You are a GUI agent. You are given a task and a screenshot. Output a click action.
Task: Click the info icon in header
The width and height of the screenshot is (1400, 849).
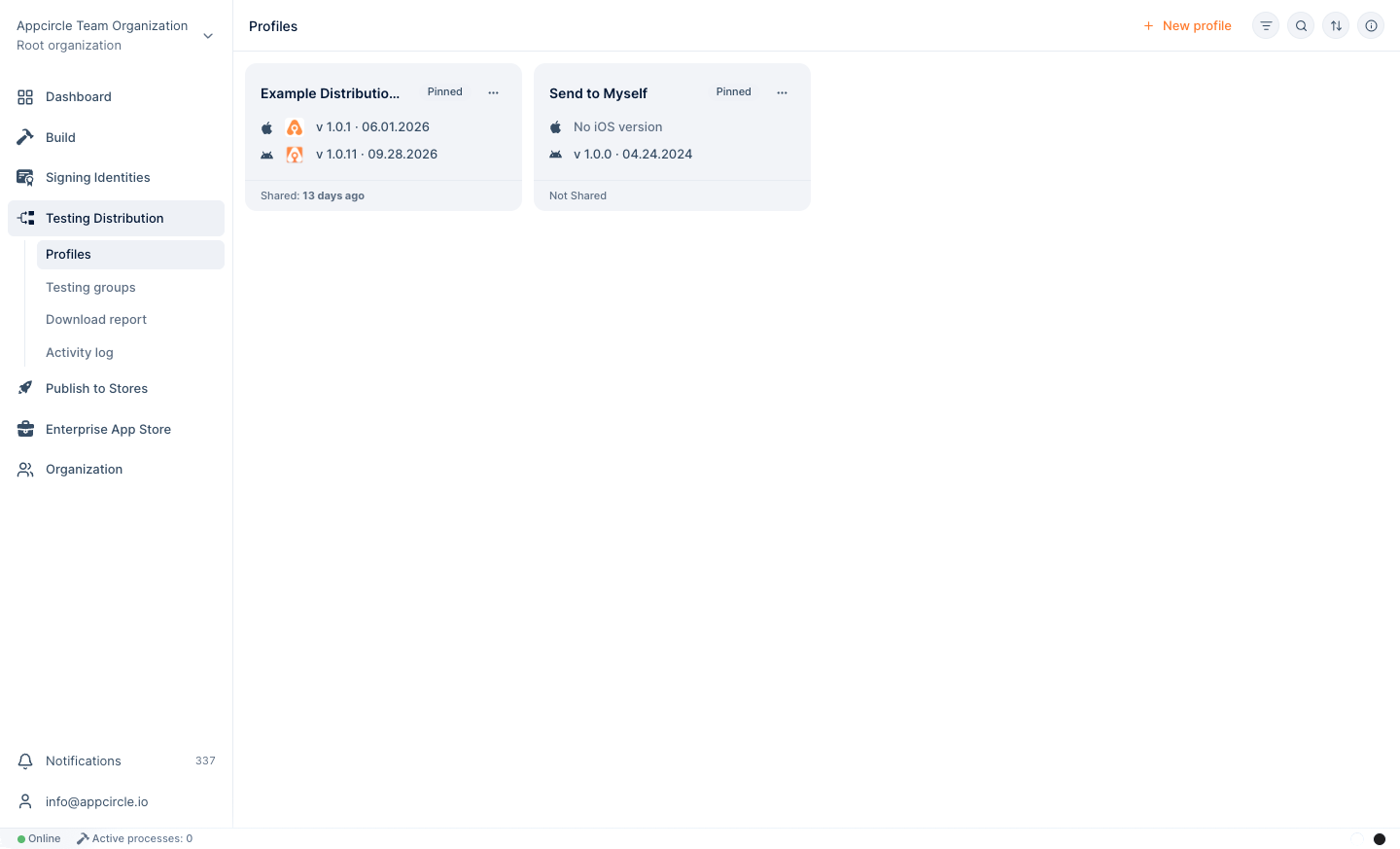(x=1371, y=26)
